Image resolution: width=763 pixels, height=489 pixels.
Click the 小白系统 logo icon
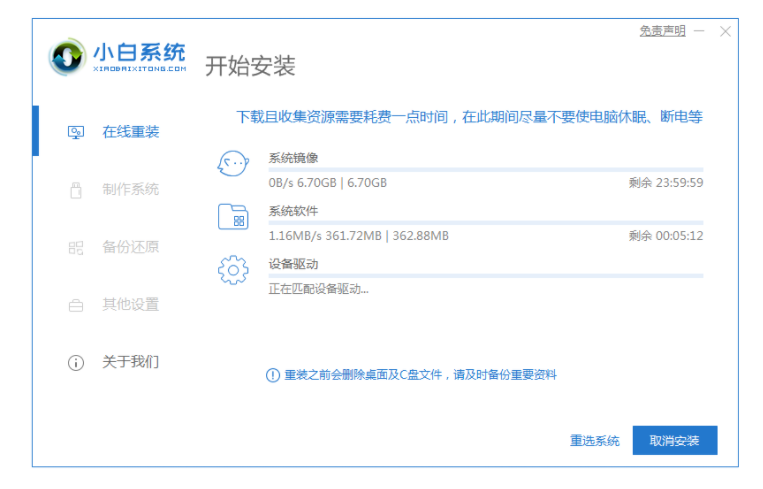point(68,56)
